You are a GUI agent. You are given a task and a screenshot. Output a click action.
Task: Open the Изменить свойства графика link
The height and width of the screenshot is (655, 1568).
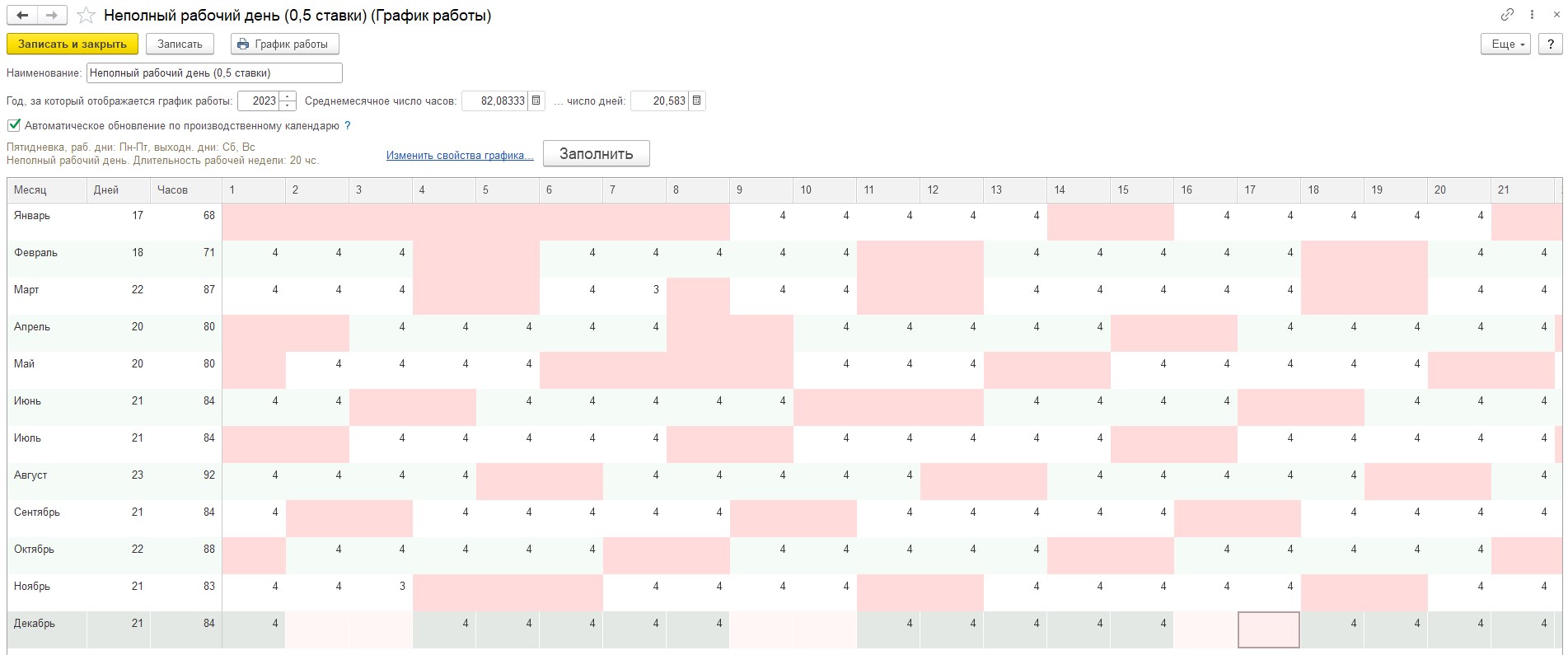[460, 155]
